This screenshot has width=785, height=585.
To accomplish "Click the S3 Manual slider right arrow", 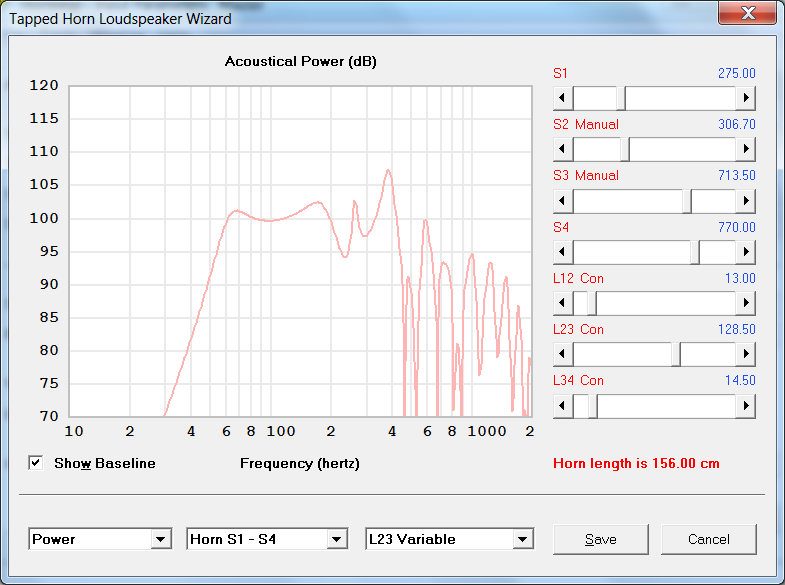I will point(745,201).
